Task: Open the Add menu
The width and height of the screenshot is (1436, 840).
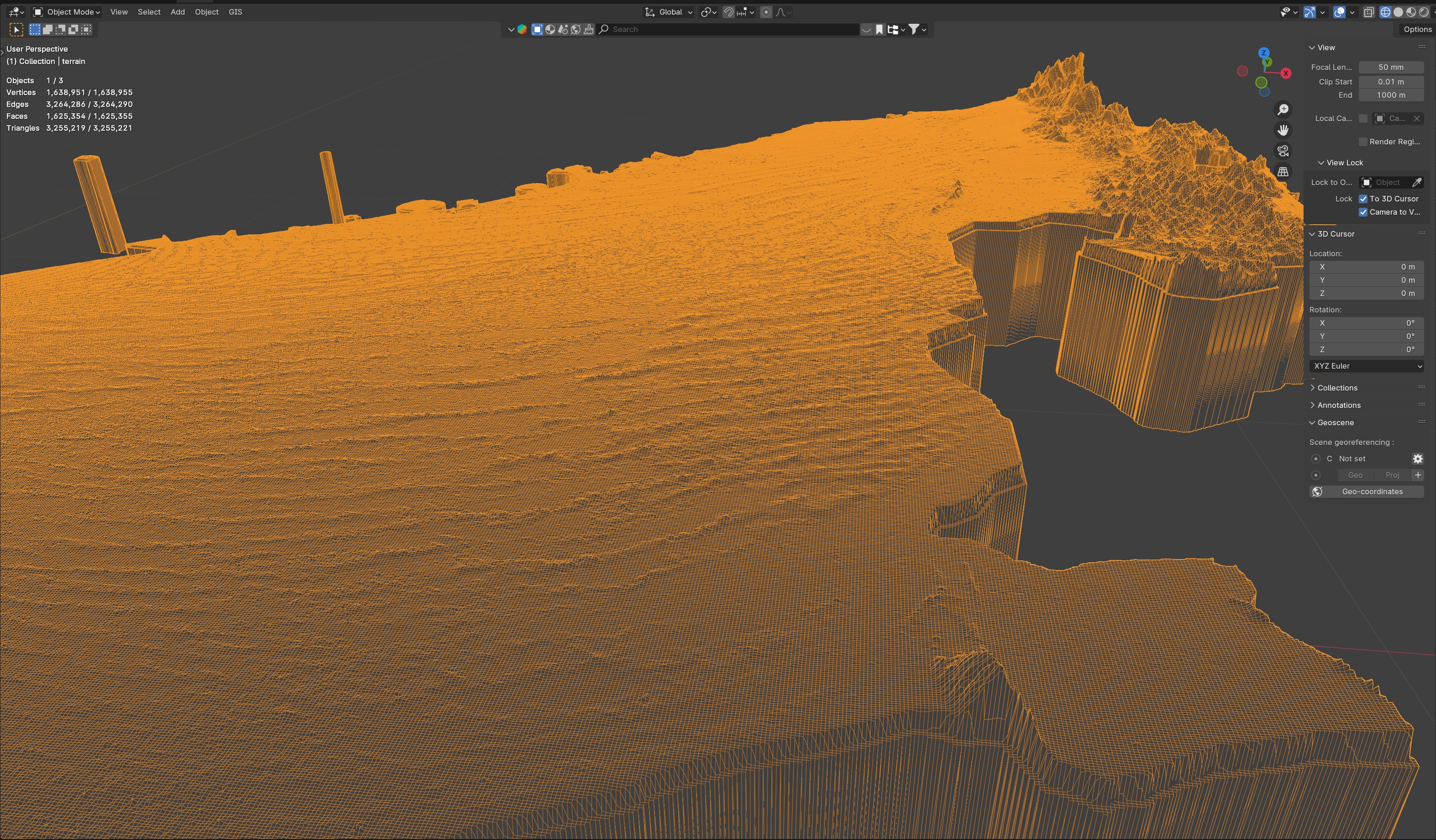Action: [177, 12]
